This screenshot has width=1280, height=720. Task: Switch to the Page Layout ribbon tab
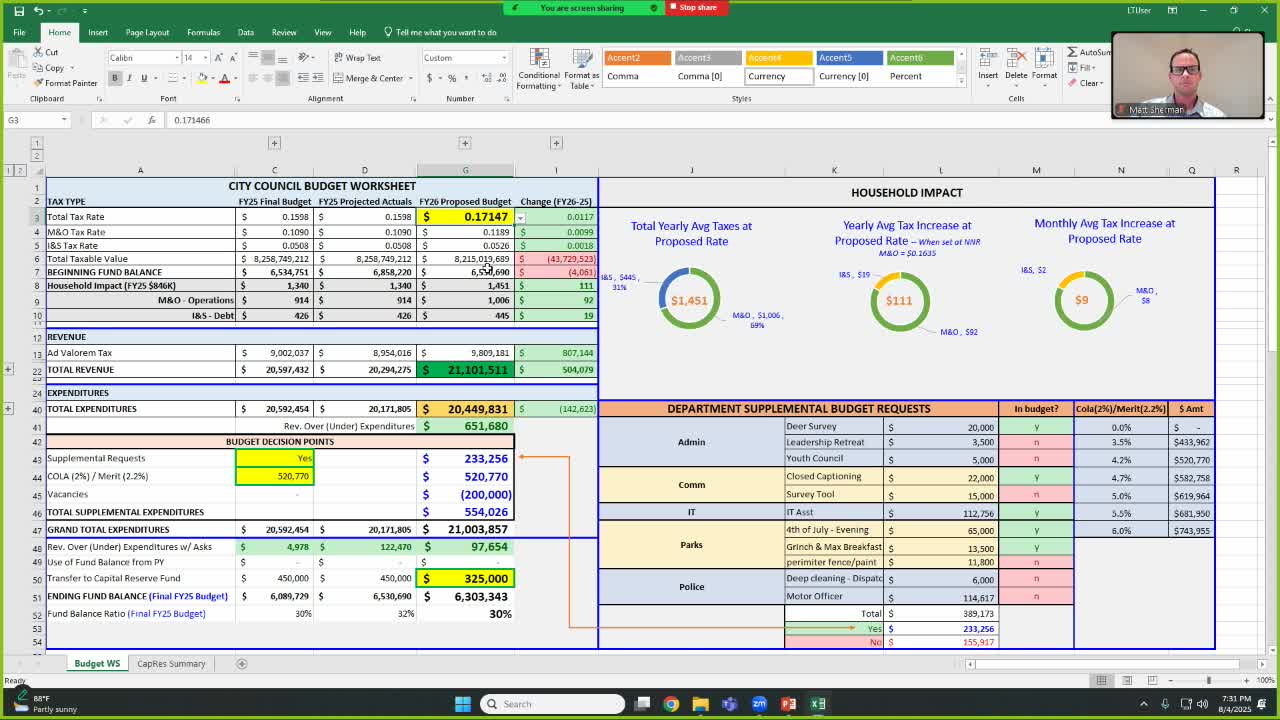(x=147, y=32)
